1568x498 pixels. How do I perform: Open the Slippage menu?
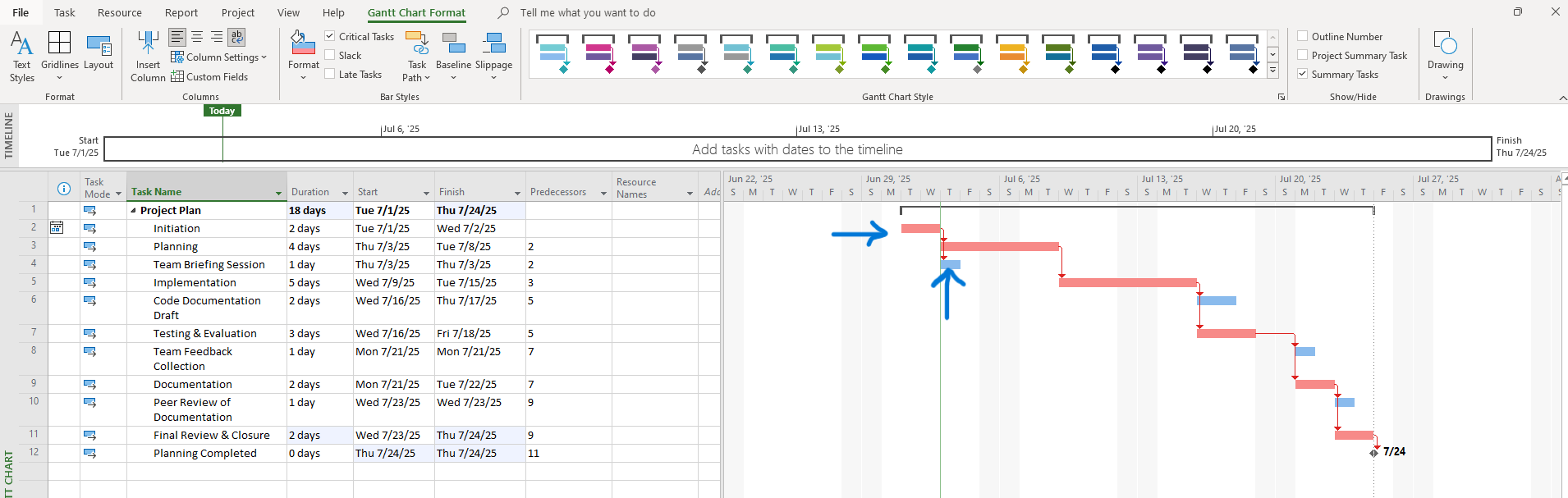[493, 57]
